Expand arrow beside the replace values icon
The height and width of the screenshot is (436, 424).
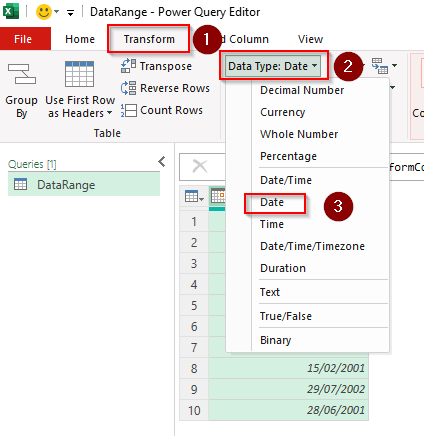395,65
